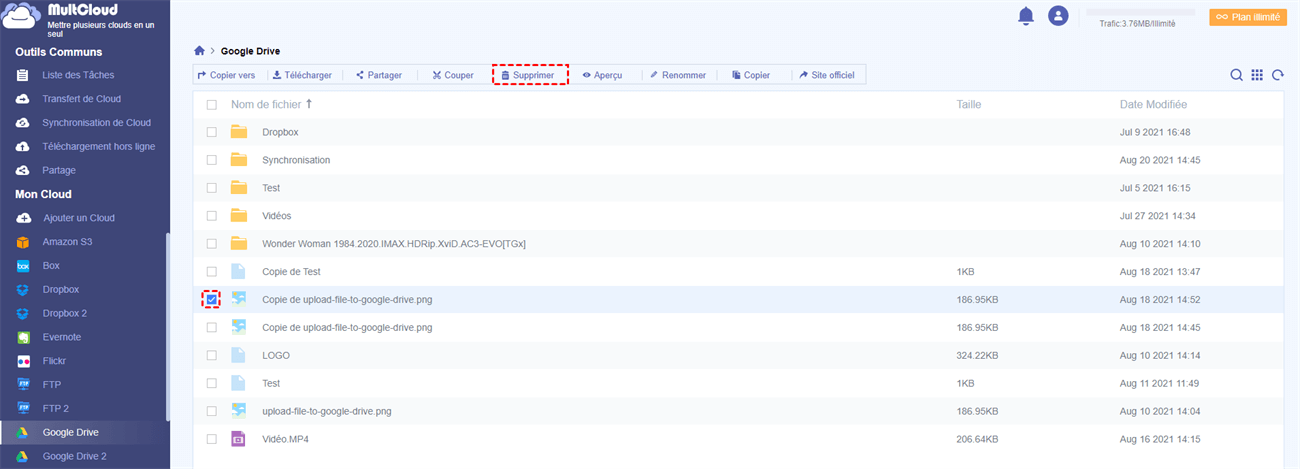Click the Dropbox folder icon in file list
1300x469 pixels.
pos(238,132)
